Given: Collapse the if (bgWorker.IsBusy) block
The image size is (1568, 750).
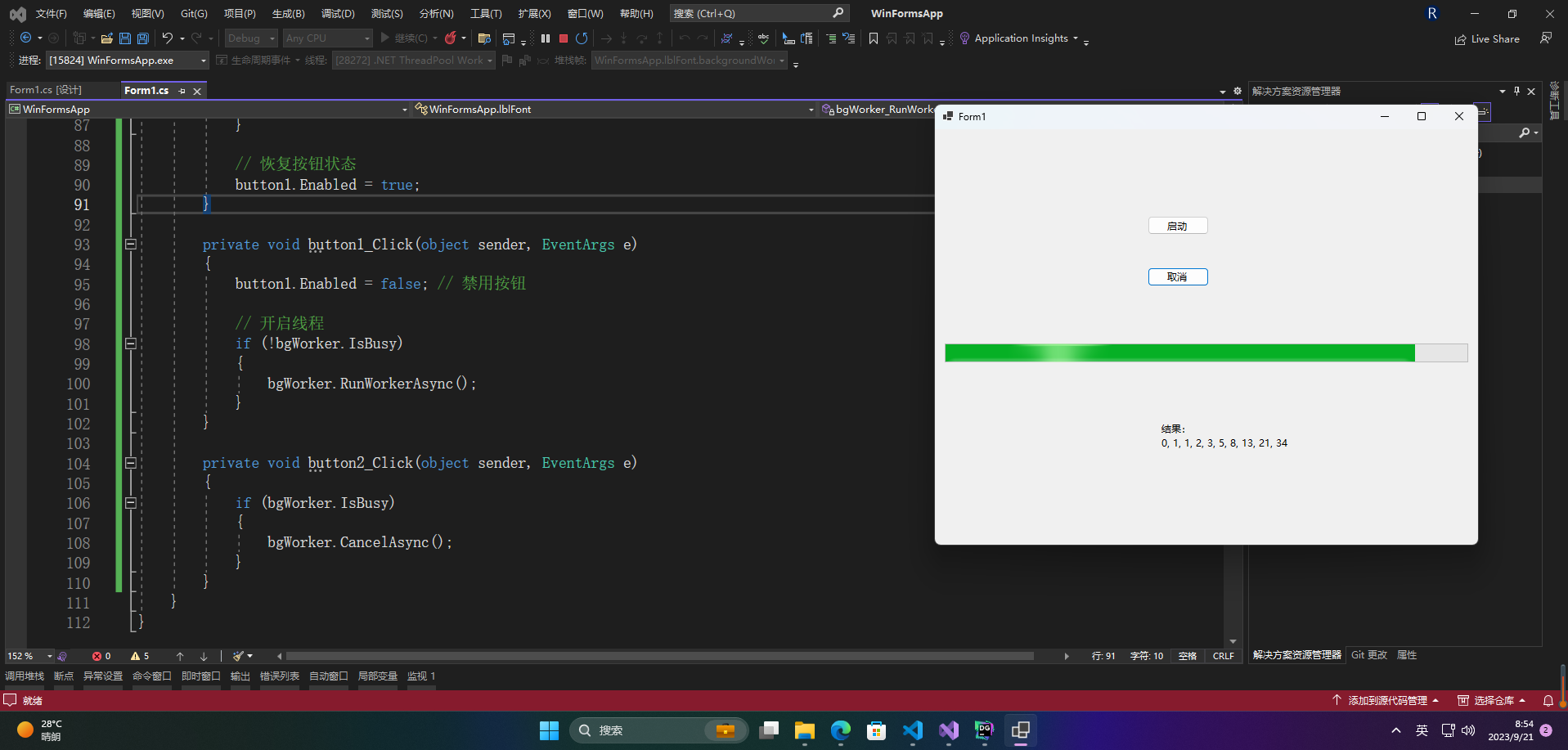Looking at the screenshot, I should 130,503.
